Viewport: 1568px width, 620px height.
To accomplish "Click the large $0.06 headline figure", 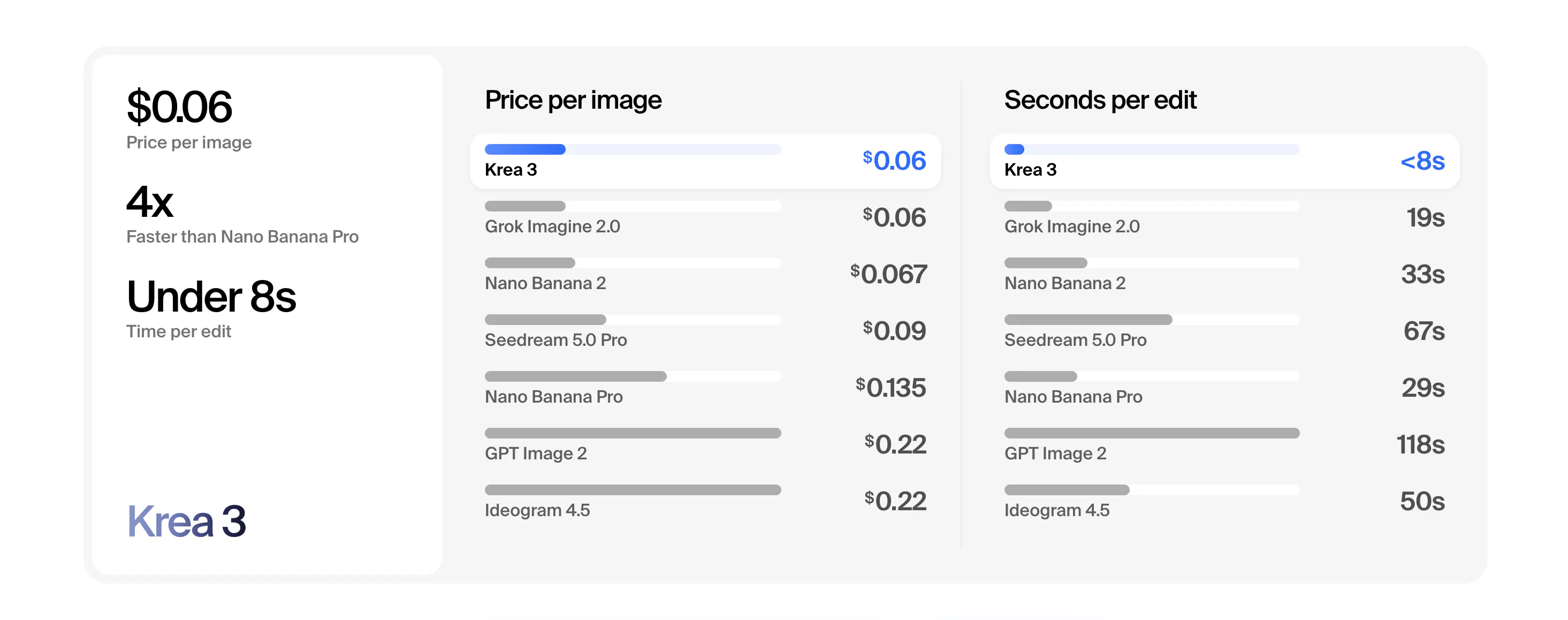I will tap(179, 107).
